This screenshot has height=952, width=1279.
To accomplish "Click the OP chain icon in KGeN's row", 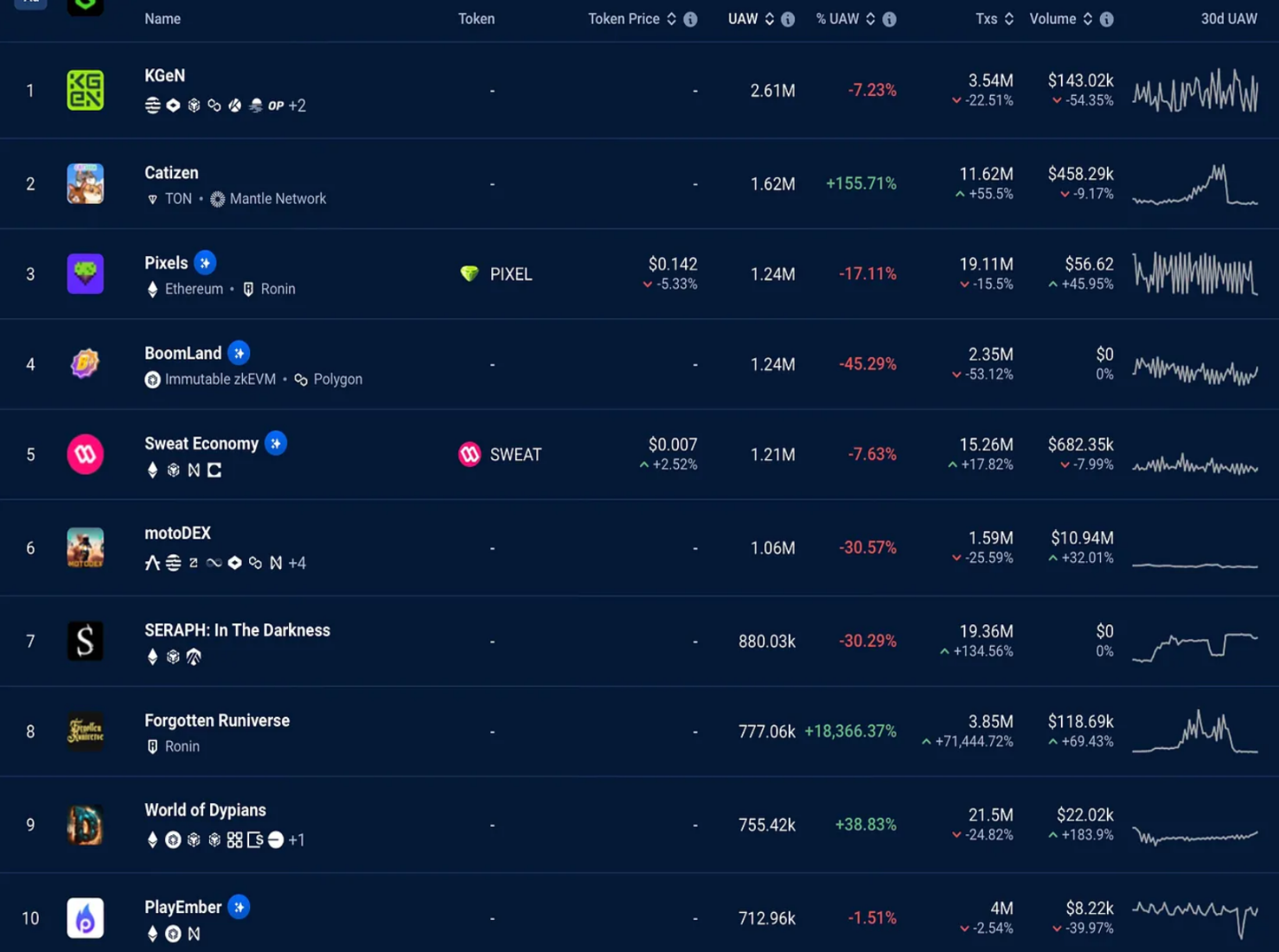I will 275,105.
